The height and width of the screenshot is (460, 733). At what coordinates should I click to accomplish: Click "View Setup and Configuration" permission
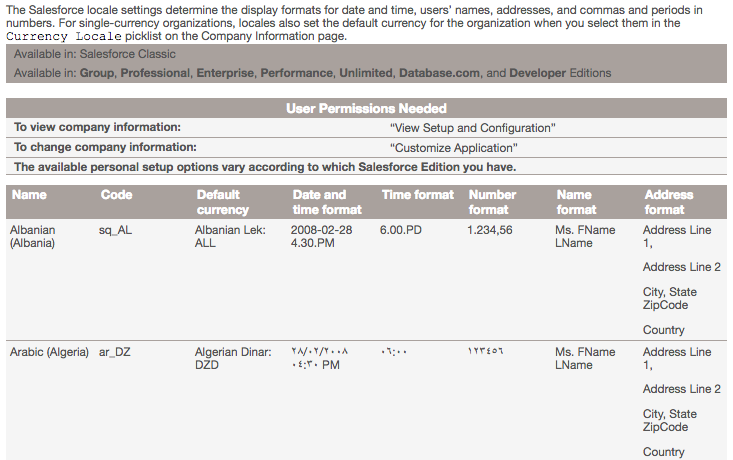click(x=473, y=128)
